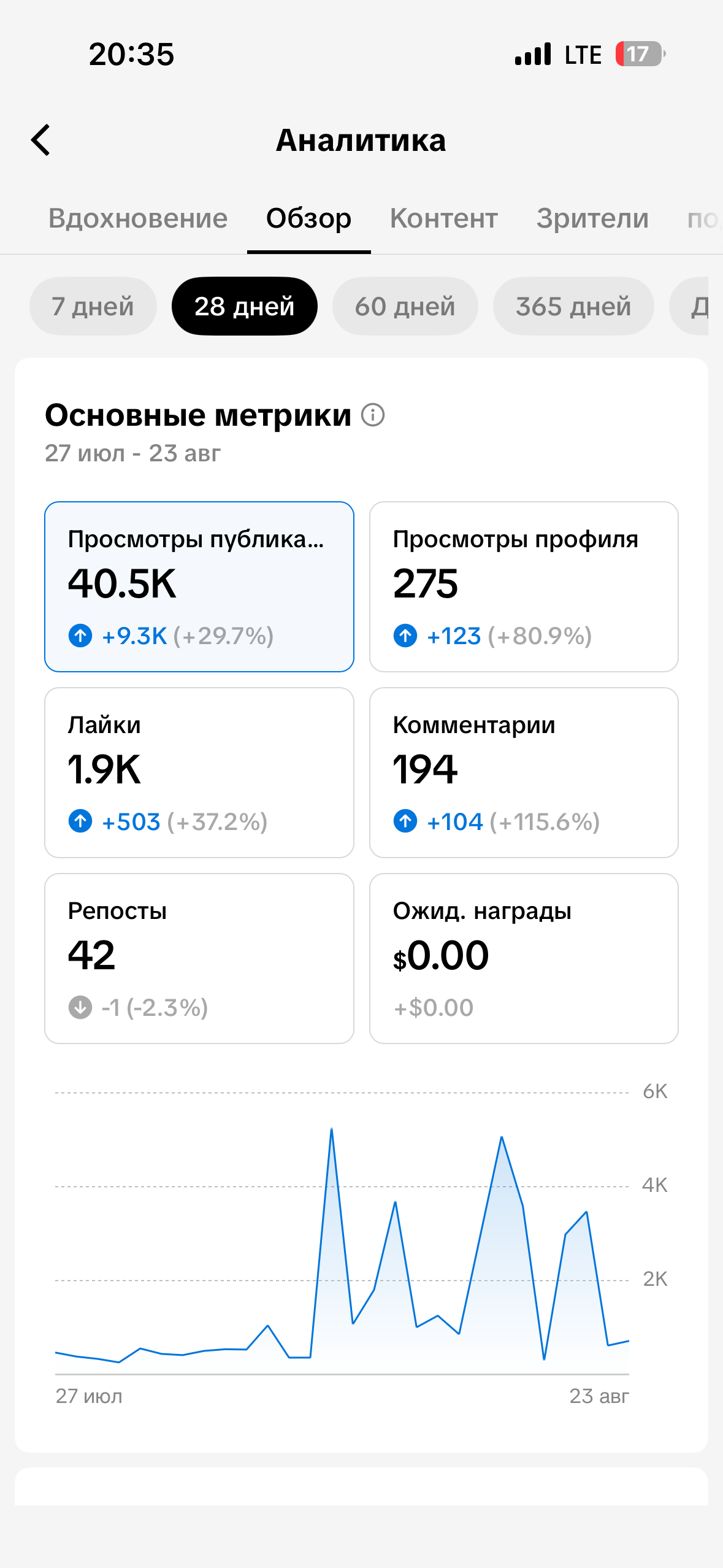Tap blue up-arrow icon under 40.5K
The height and width of the screenshot is (1568, 723).
click(x=80, y=636)
